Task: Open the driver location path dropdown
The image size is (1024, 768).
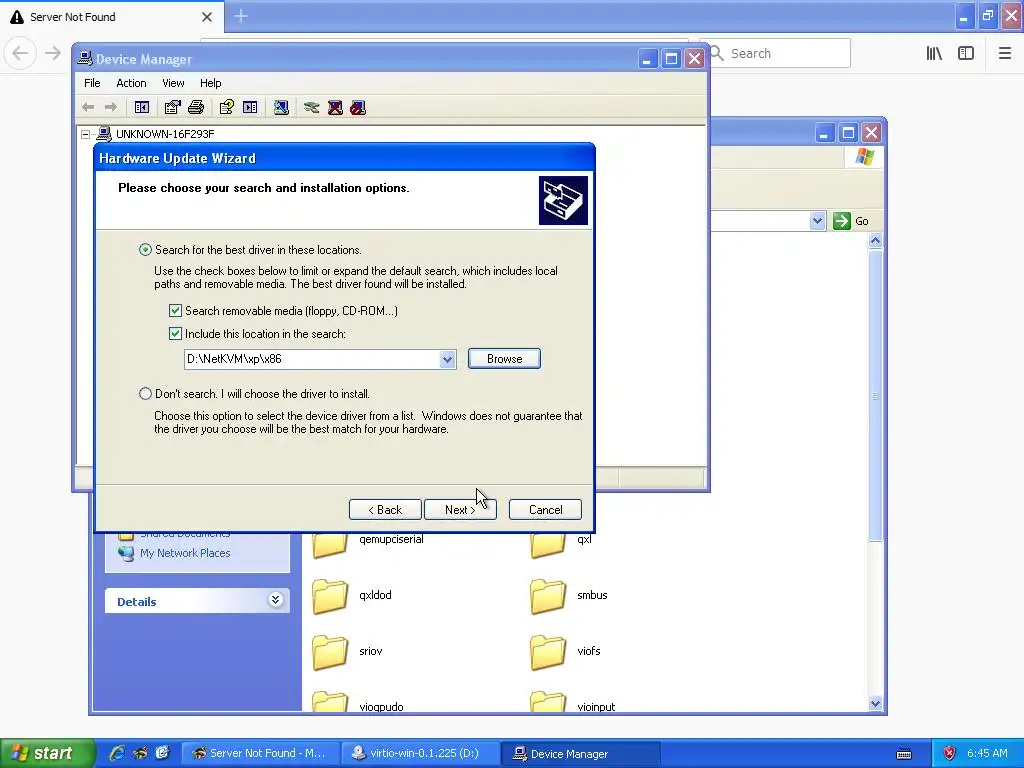Action: (x=447, y=359)
